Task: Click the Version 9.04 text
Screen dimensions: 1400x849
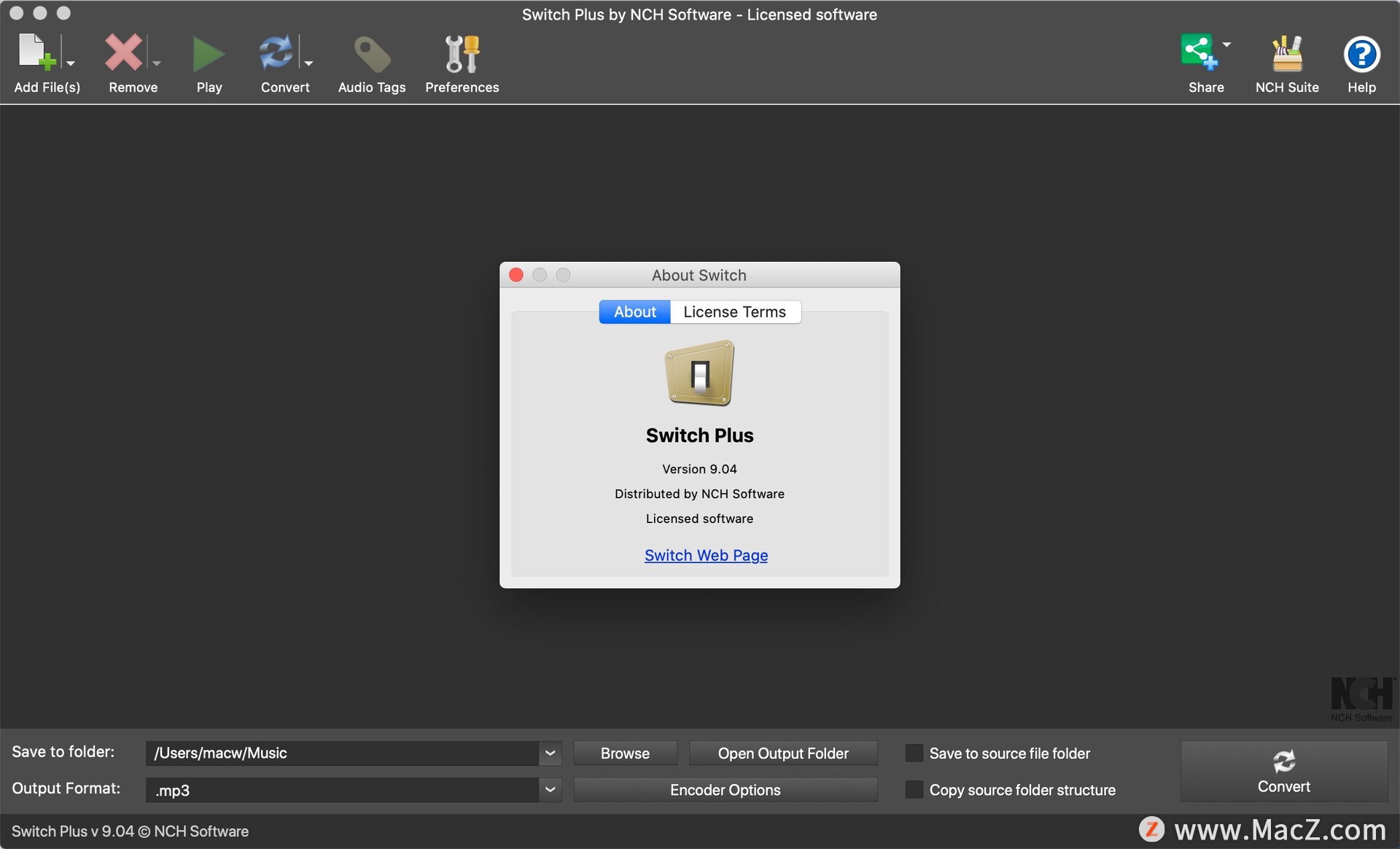Action: (699, 469)
